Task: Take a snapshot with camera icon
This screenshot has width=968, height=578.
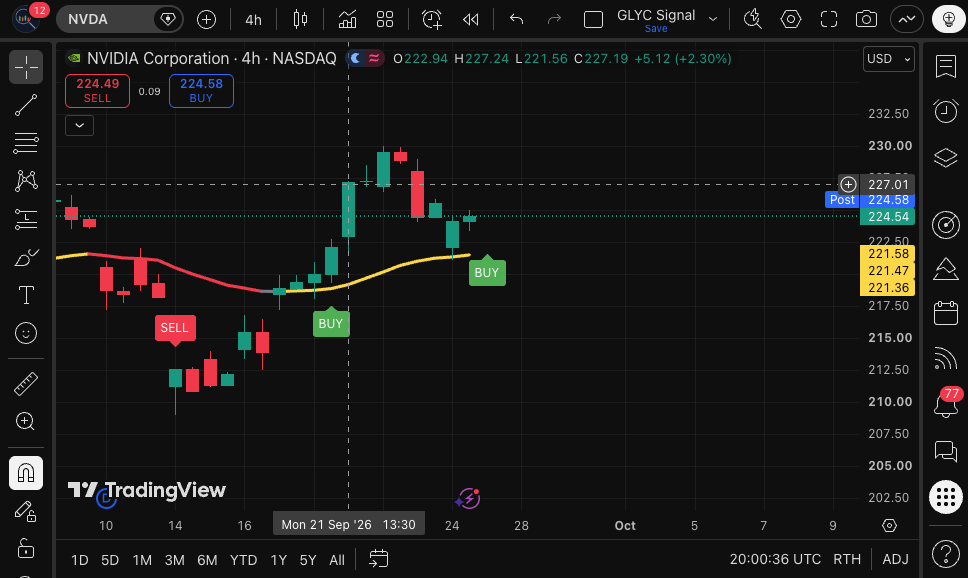Action: click(866, 20)
